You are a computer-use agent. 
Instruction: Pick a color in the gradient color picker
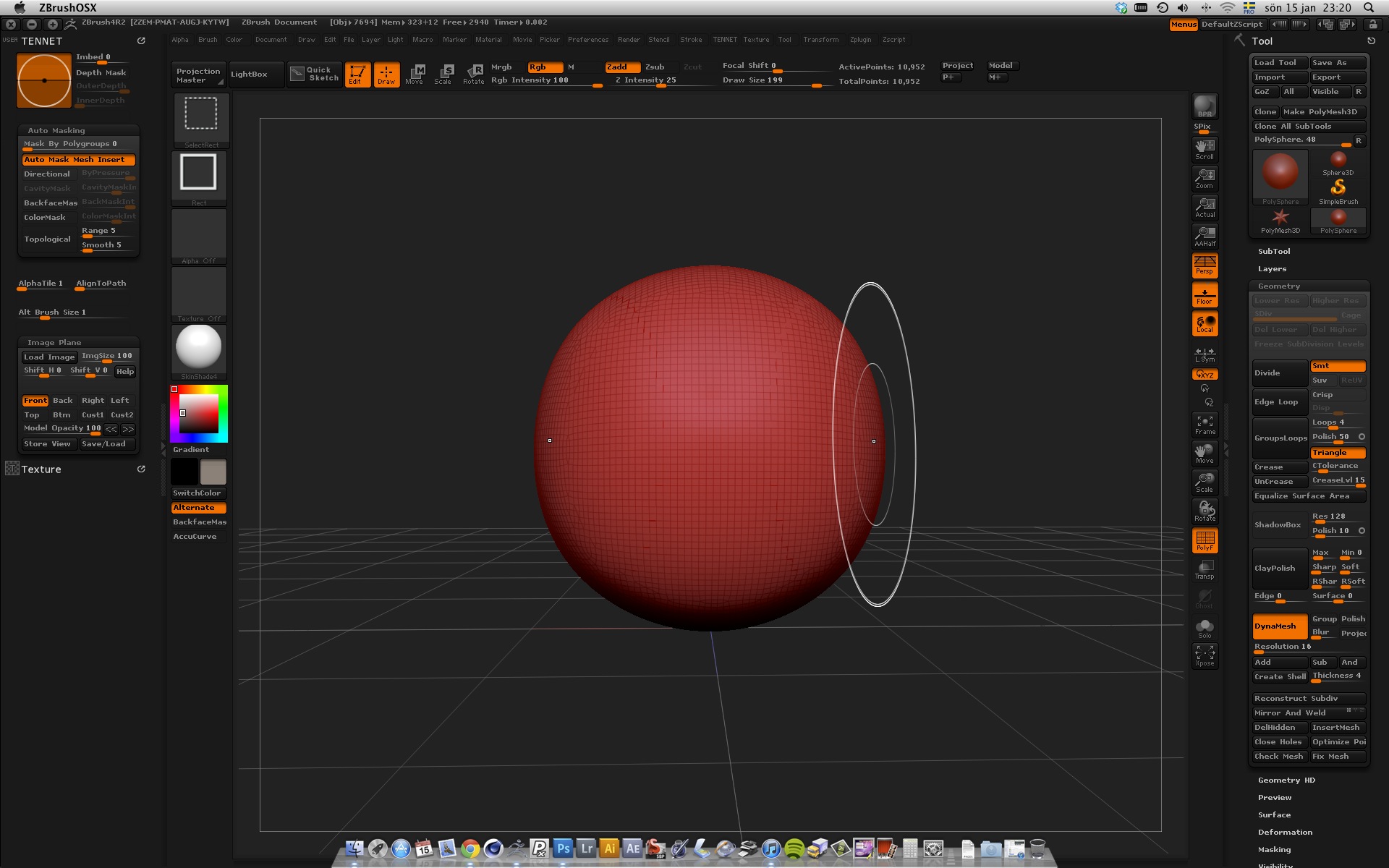coord(199,414)
